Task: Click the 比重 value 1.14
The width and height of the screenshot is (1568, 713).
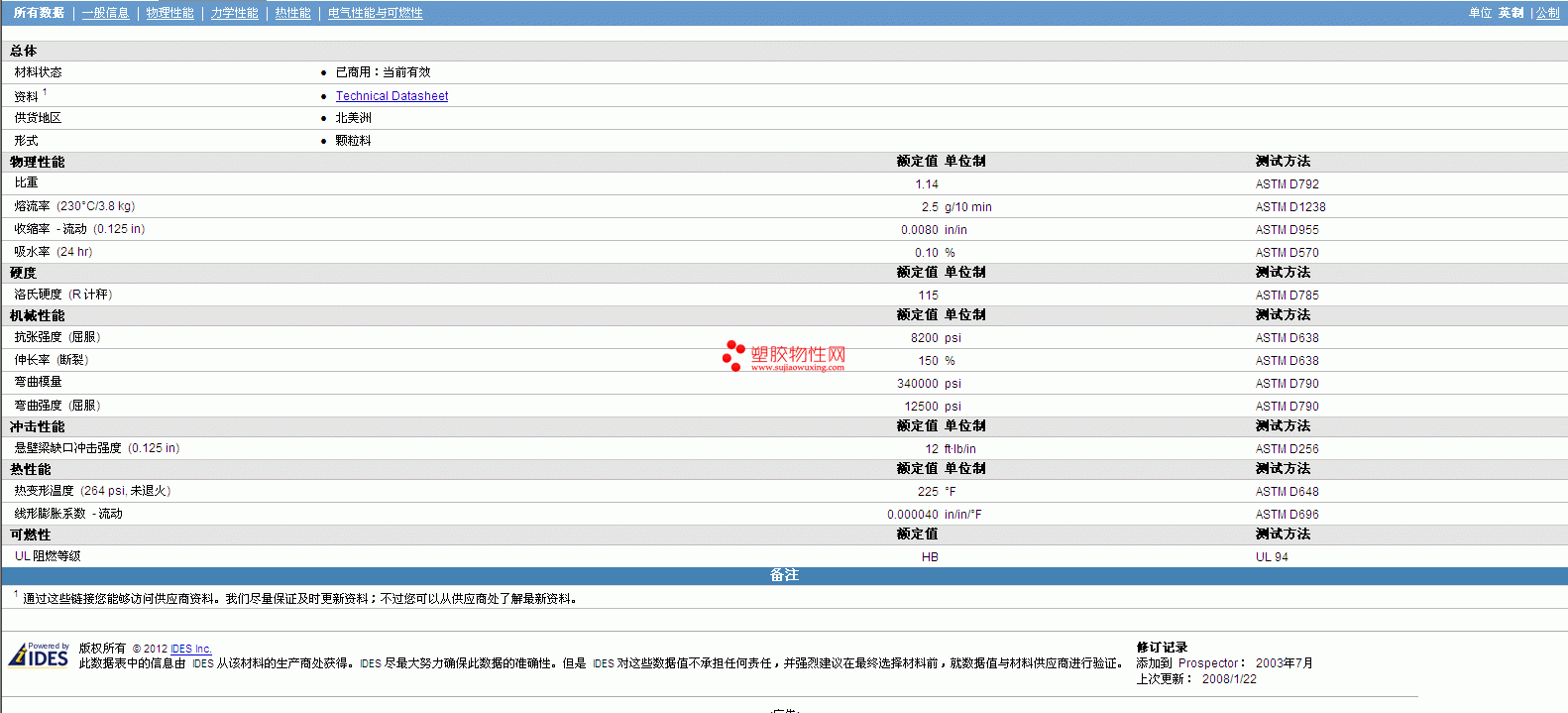Action: (x=927, y=184)
